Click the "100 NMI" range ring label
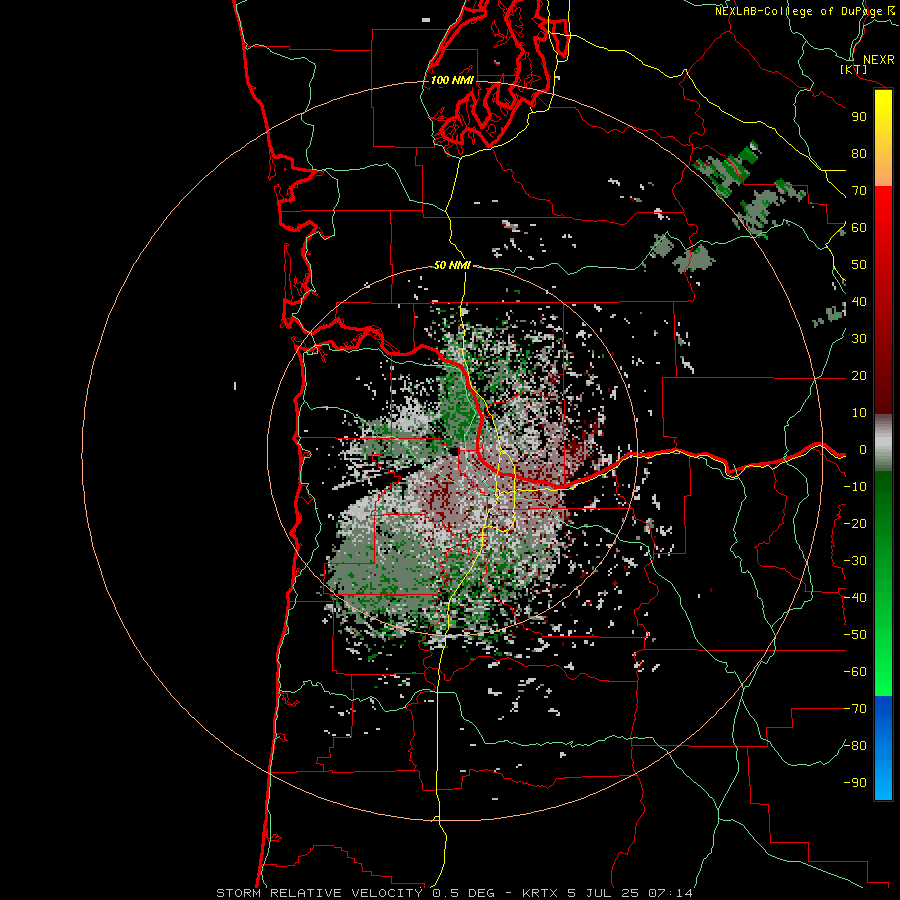The image size is (900, 900). 452,80
